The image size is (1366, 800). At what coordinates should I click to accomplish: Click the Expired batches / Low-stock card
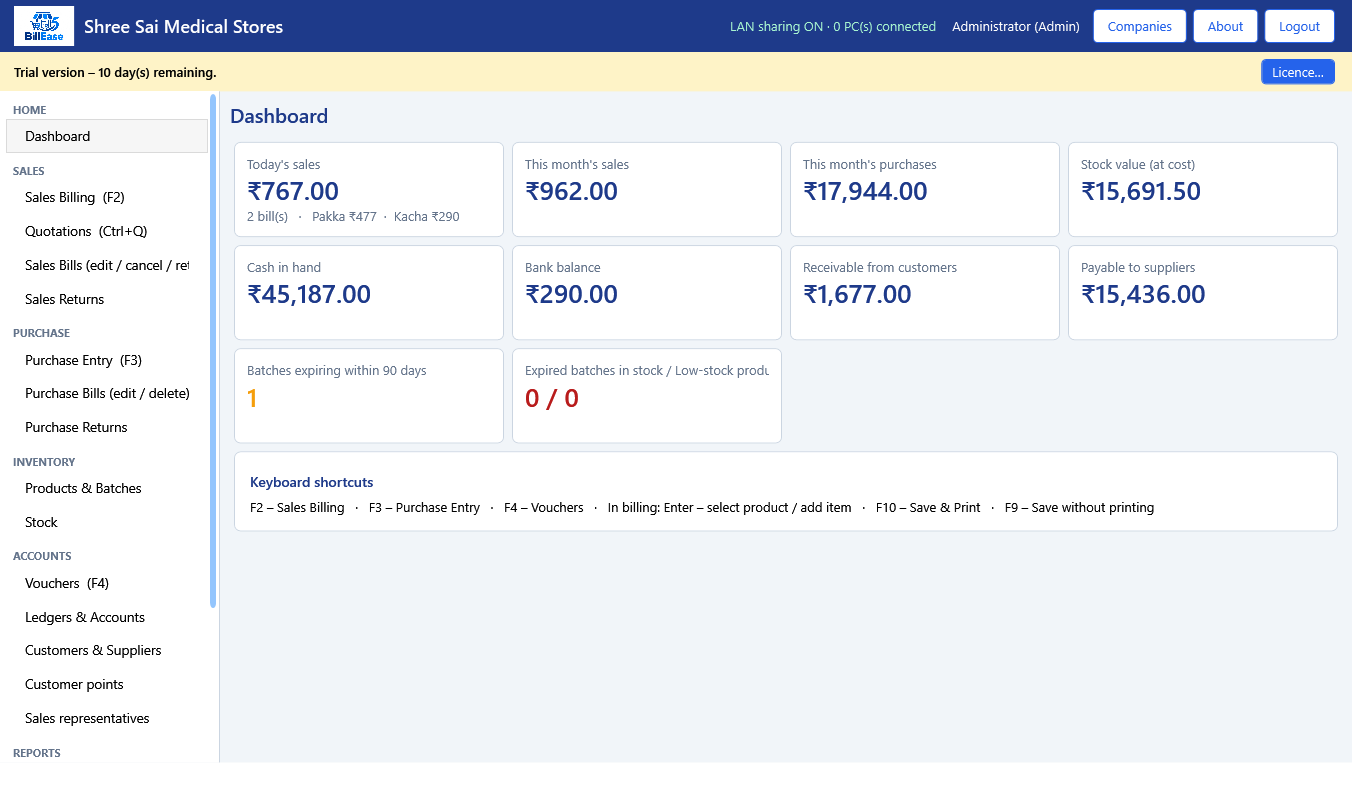[647, 395]
